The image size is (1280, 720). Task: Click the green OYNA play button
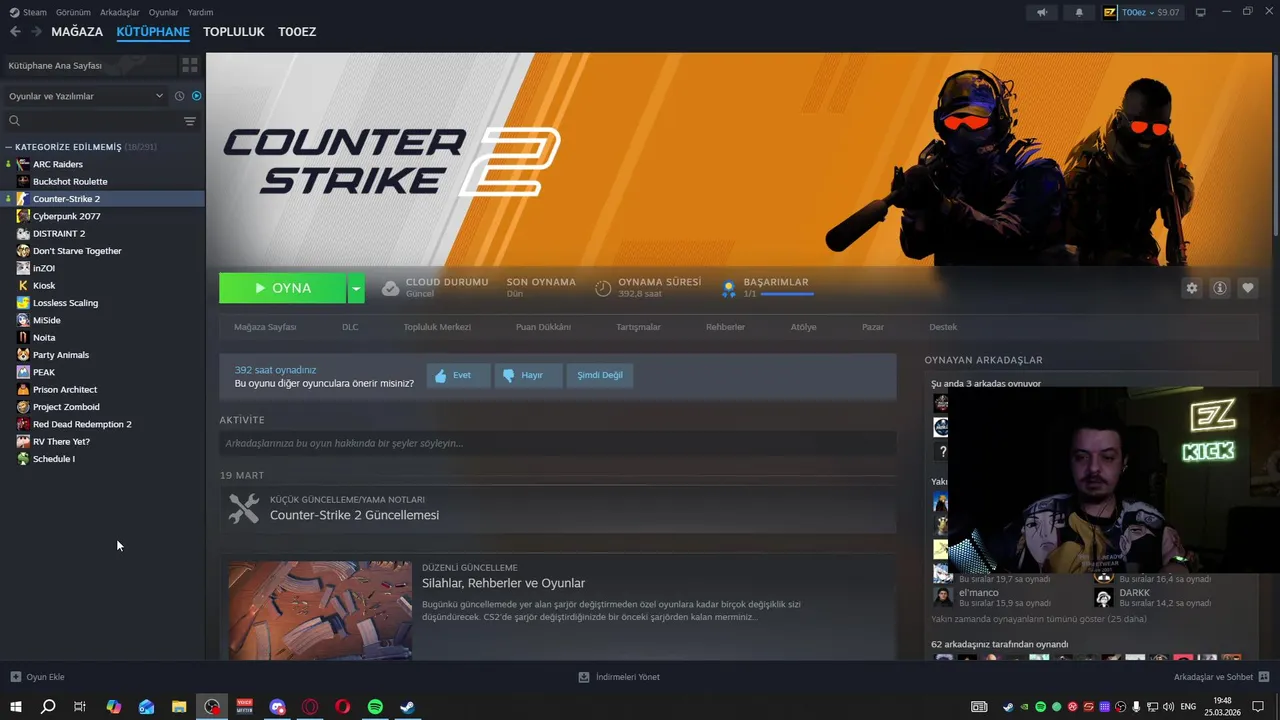tap(283, 288)
